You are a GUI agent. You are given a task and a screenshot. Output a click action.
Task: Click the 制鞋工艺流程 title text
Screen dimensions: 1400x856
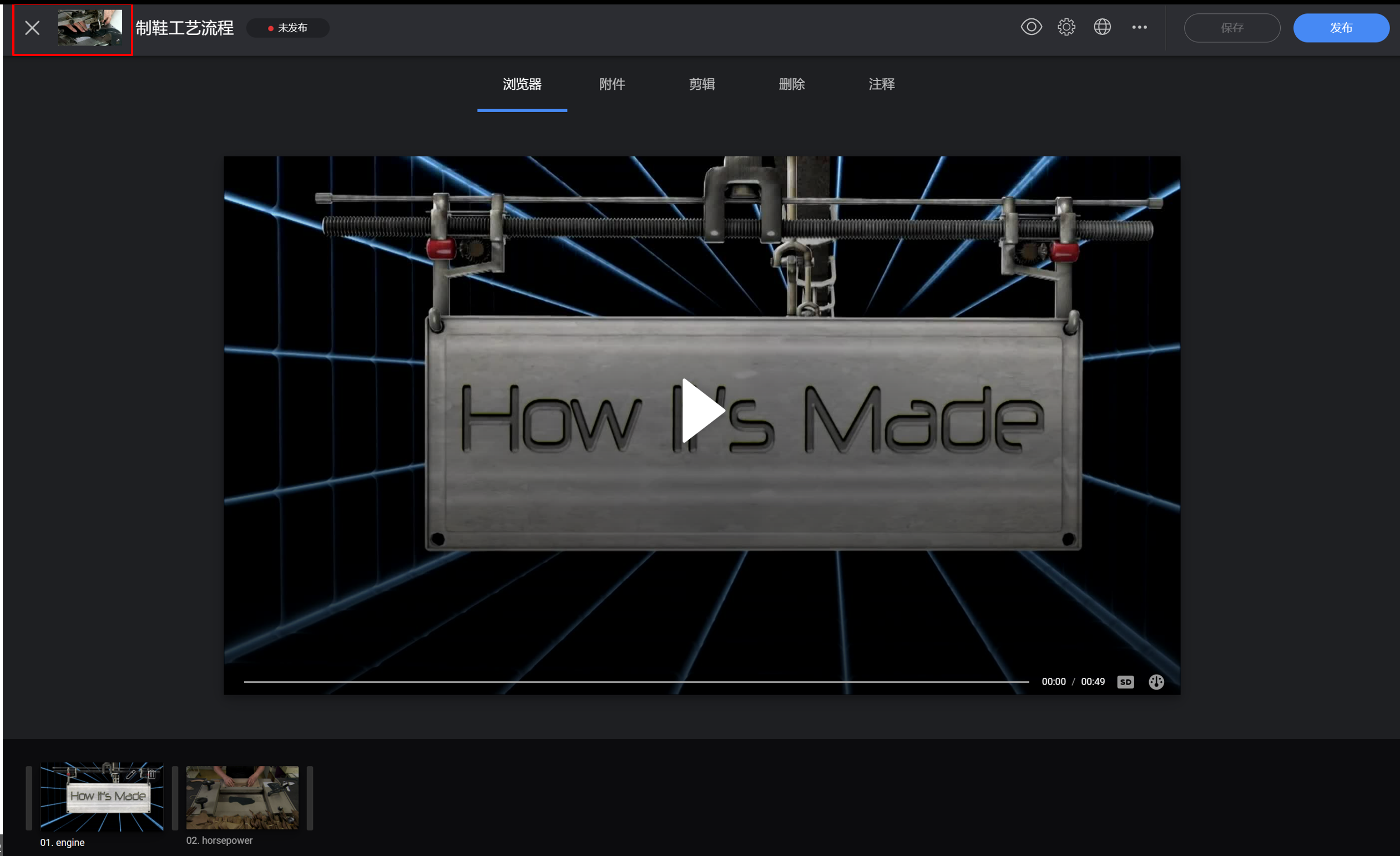pos(185,28)
